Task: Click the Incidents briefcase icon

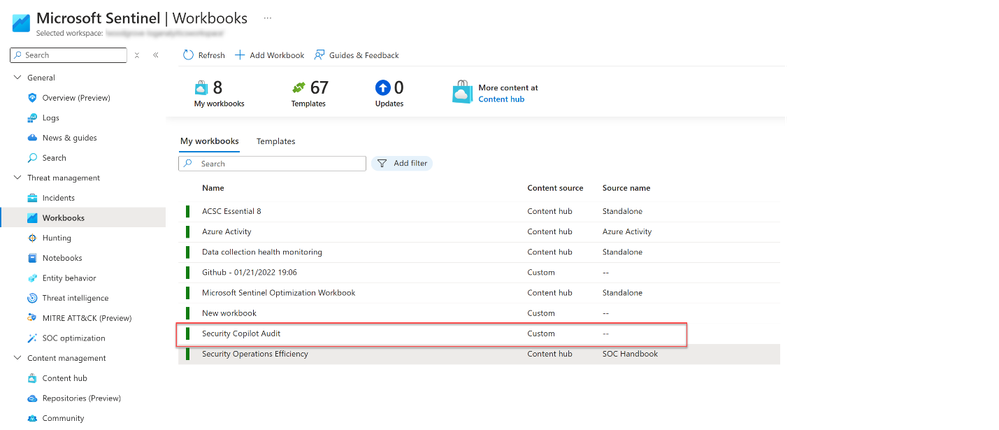Action: 32,197
